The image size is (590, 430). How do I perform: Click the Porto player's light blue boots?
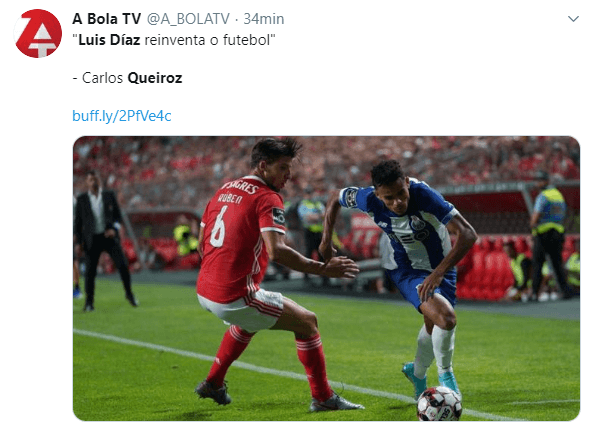[x=433, y=380]
